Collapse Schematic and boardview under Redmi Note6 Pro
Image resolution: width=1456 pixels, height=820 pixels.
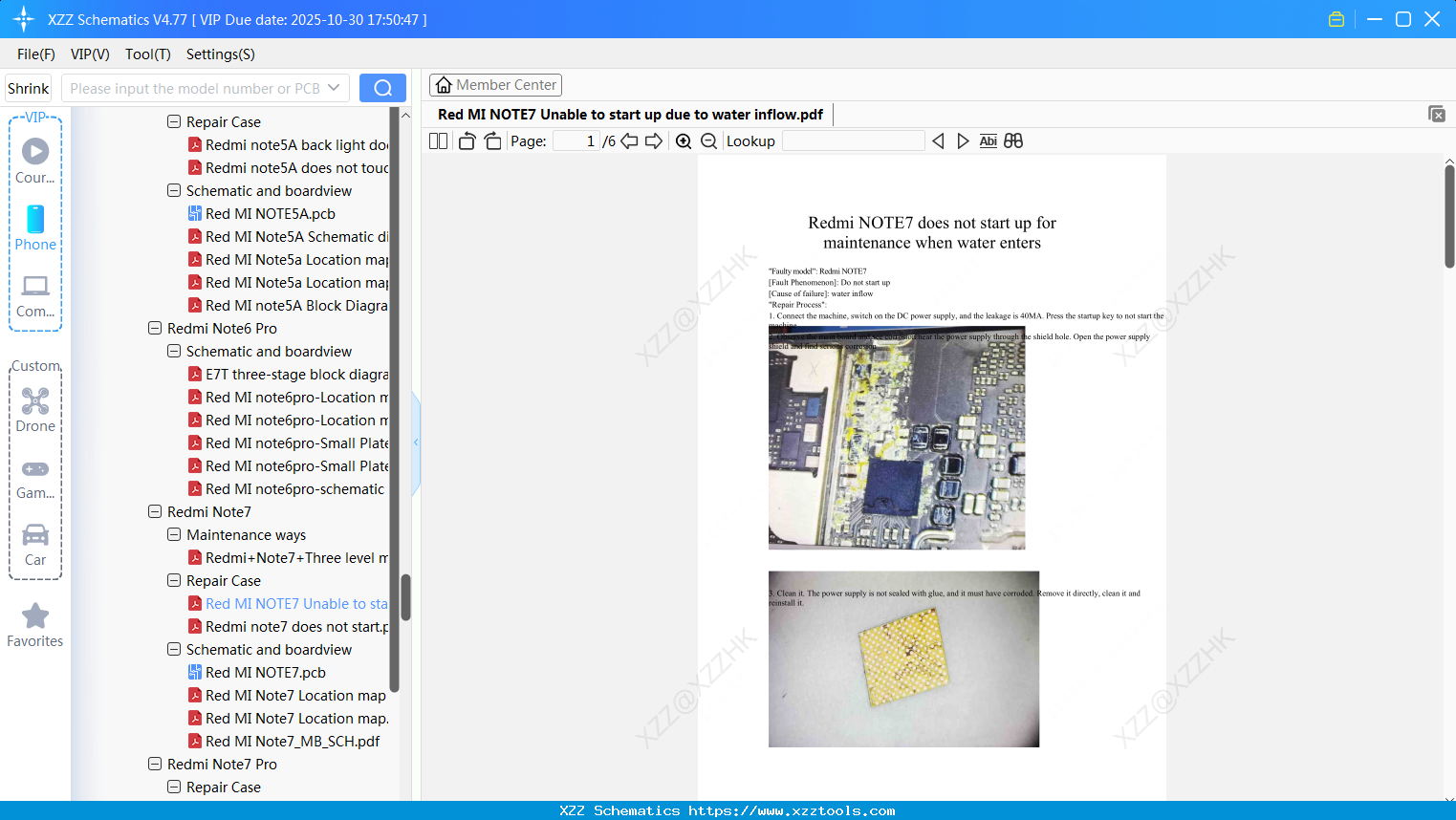tap(174, 352)
